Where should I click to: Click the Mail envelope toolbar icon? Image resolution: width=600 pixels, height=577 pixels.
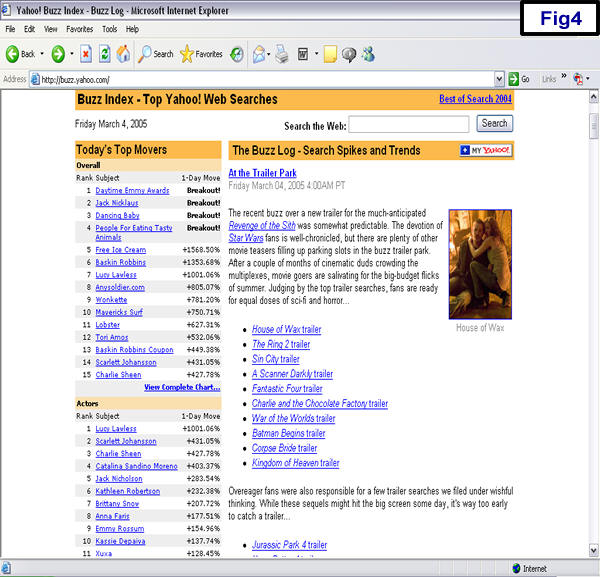[x=259, y=54]
